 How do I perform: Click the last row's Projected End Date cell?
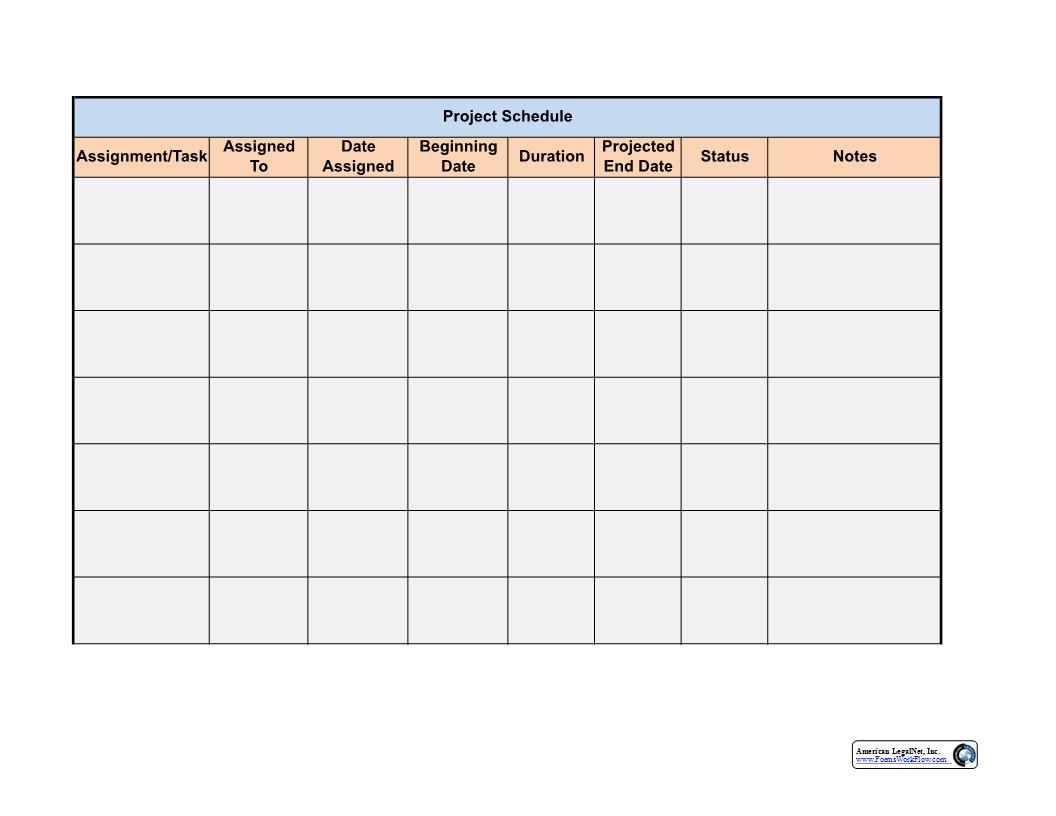(639, 610)
